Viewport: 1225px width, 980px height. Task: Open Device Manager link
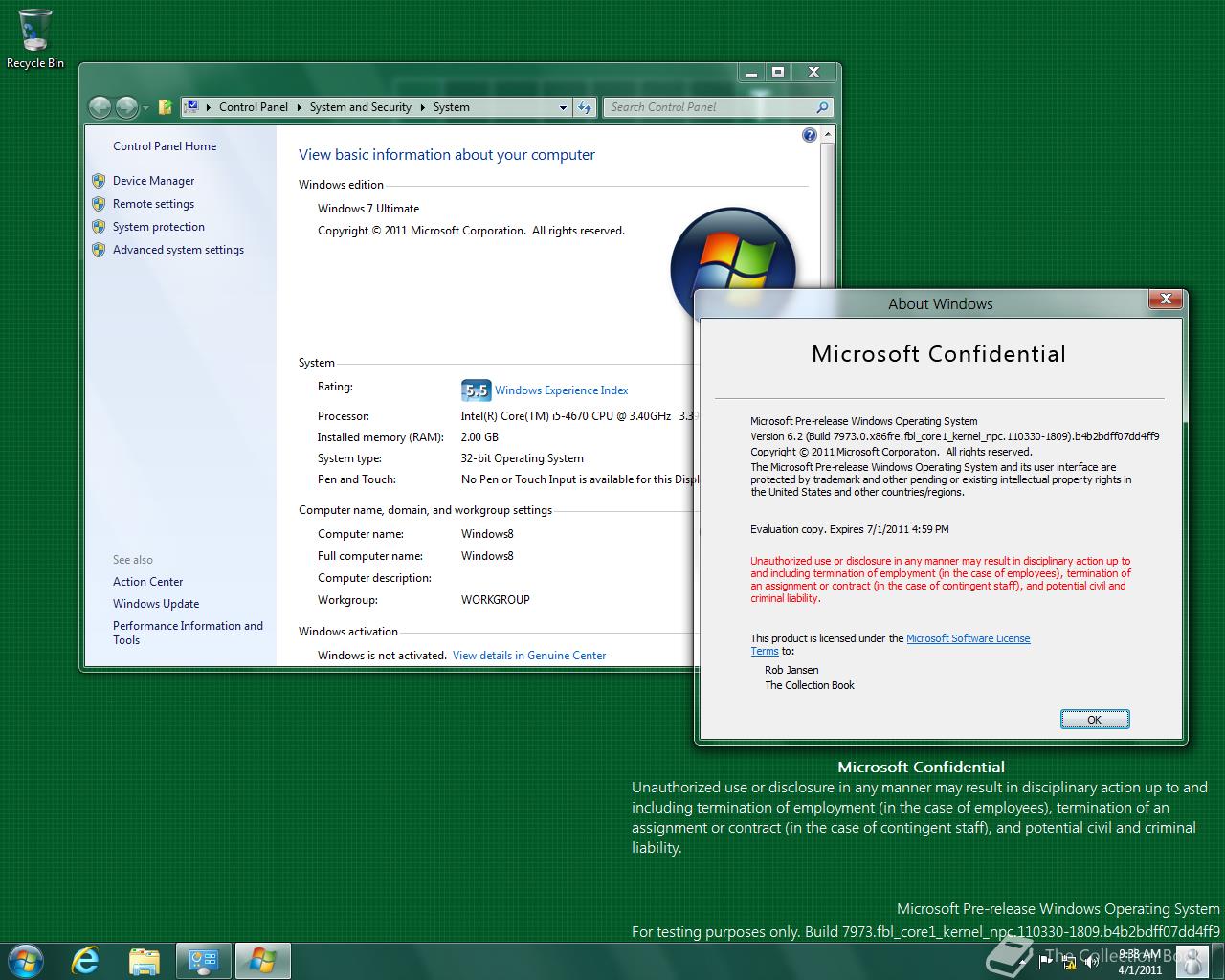(153, 181)
